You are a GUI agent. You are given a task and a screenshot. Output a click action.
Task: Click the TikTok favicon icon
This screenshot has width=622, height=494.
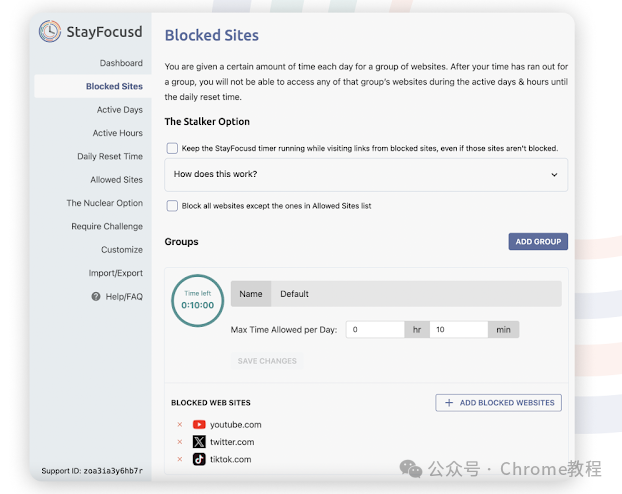tap(199, 459)
